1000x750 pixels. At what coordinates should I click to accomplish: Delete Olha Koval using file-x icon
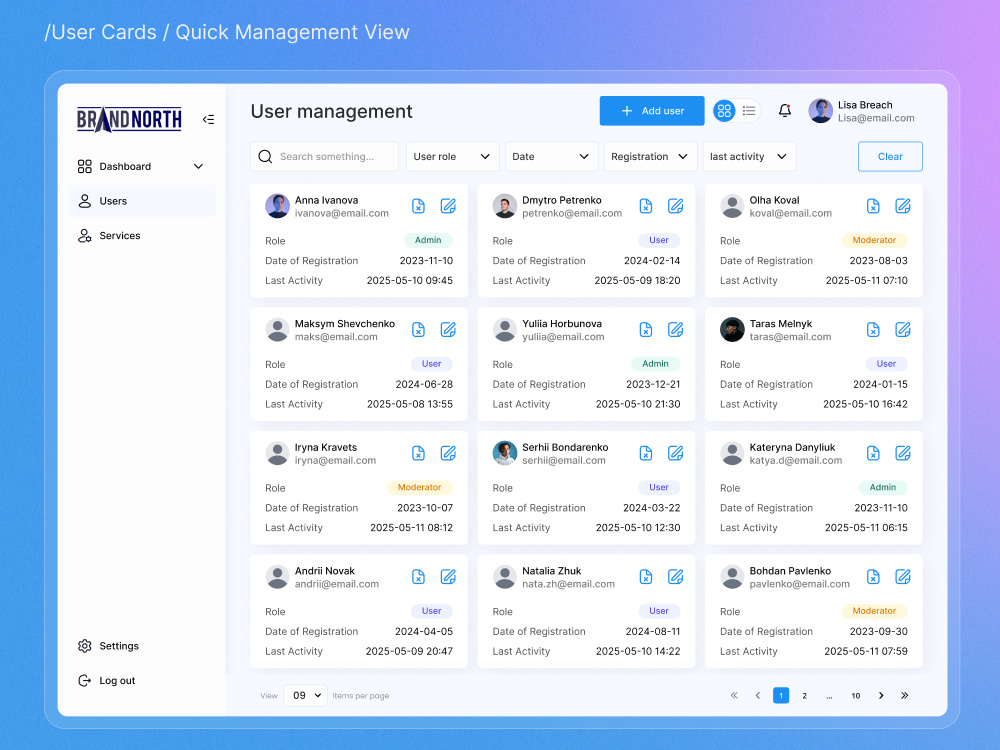(x=873, y=206)
